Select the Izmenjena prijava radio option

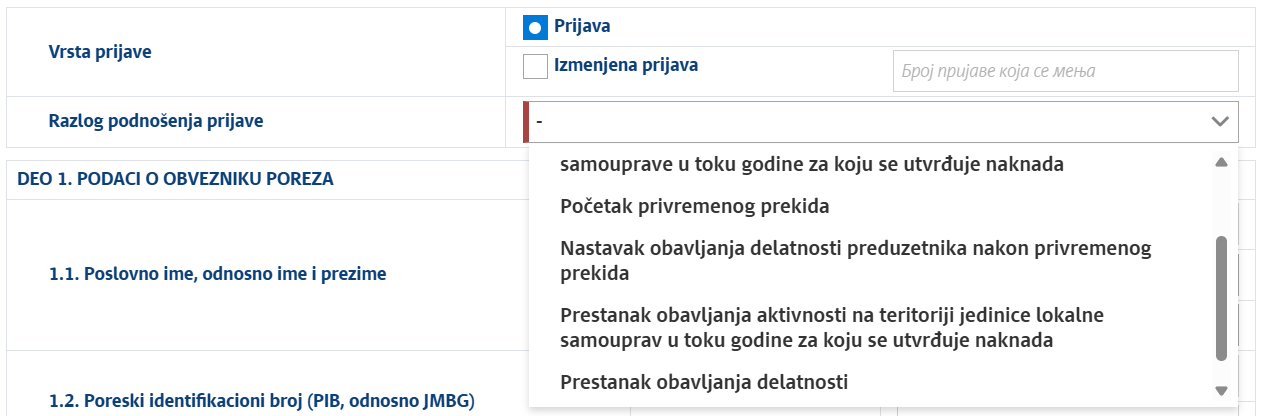click(x=535, y=67)
